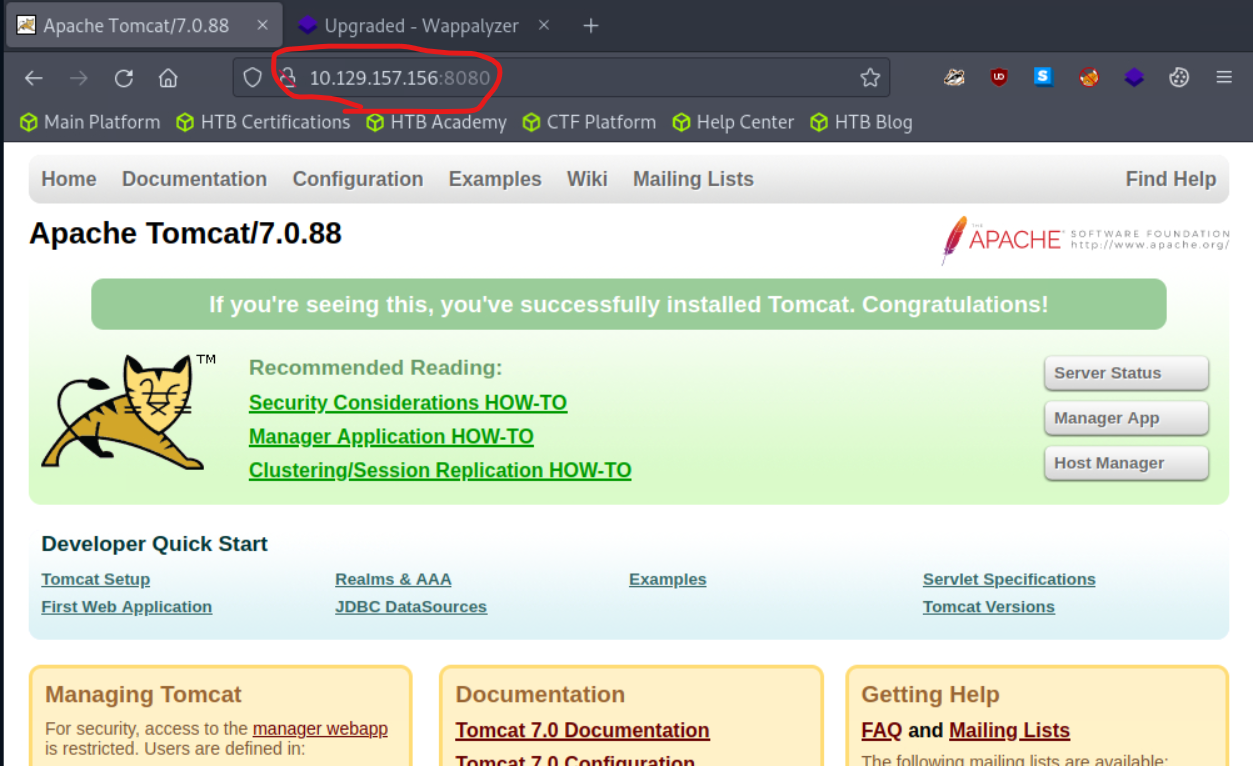Open the browser home icon

[x=168, y=78]
